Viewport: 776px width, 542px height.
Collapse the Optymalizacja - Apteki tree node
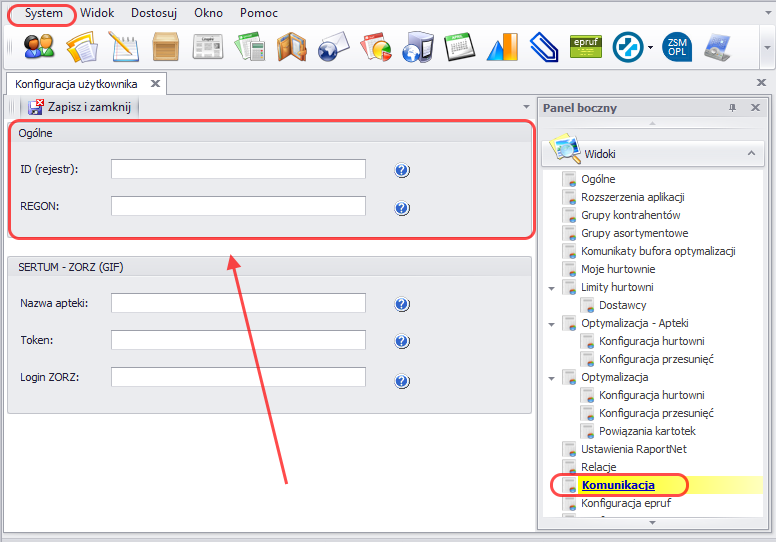click(x=550, y=324)
